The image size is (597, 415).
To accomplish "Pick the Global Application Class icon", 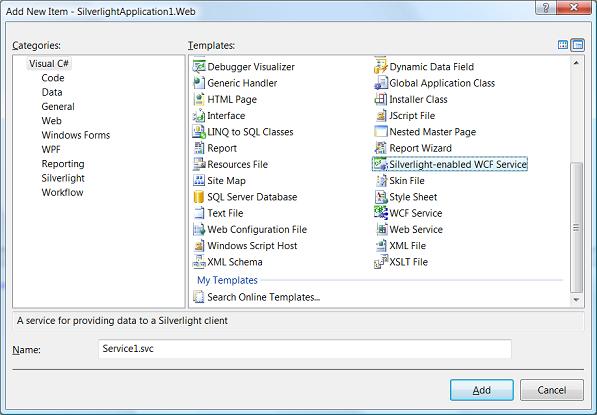I will [x=381, y=83].
